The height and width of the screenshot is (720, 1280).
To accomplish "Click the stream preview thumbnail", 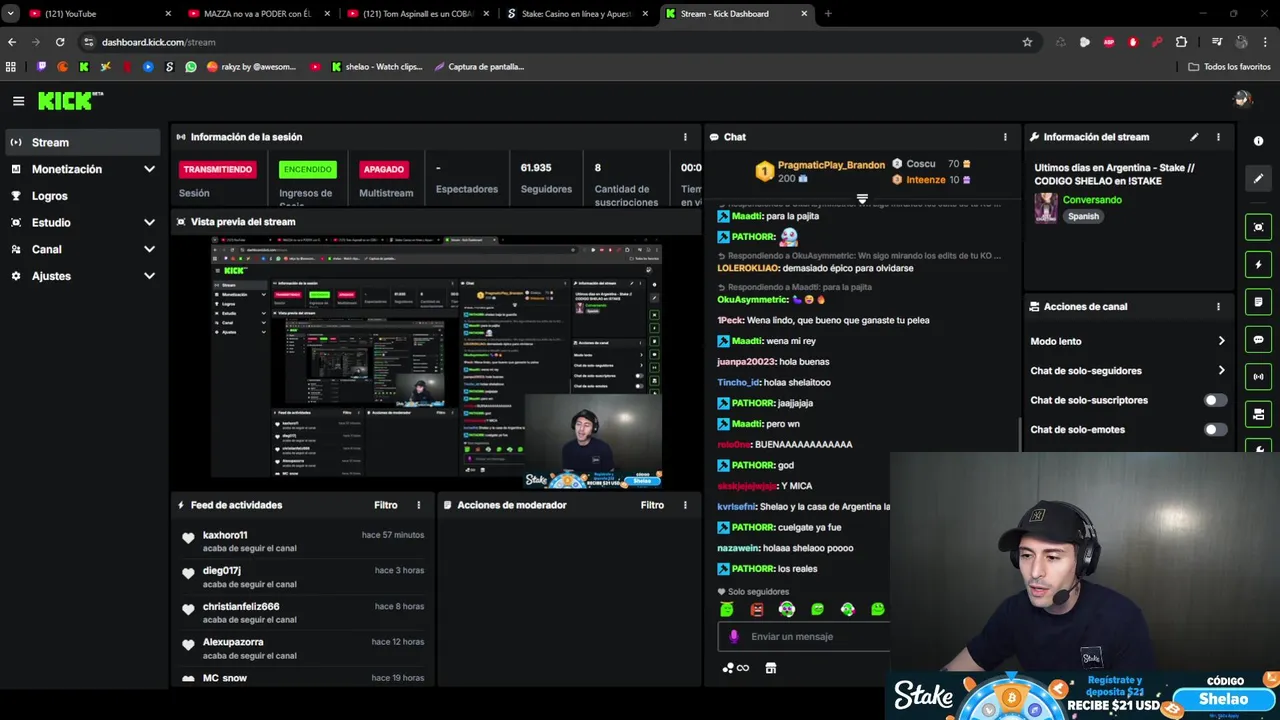I will [437, 362].
